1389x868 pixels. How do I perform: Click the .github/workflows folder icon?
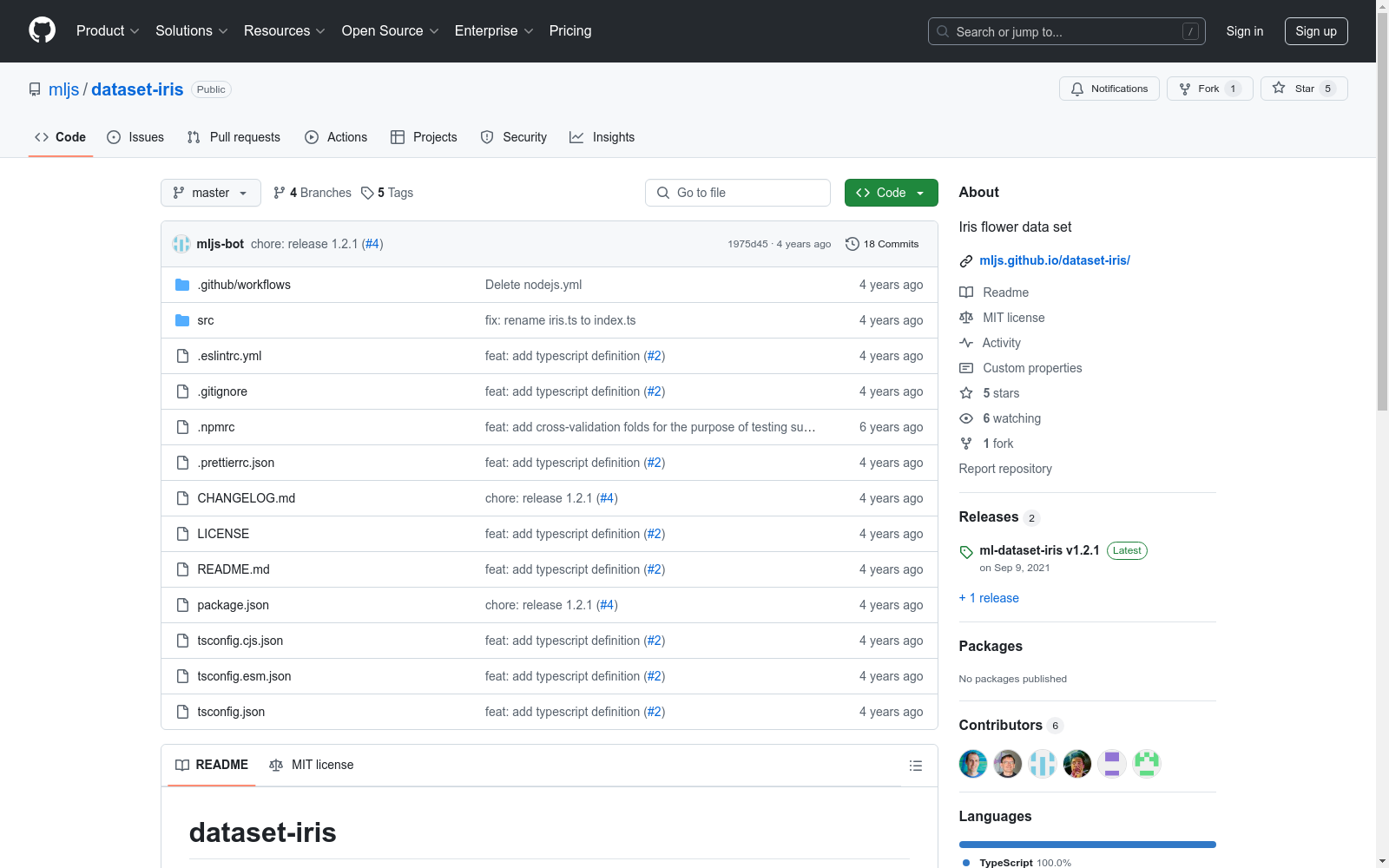tap(182, 285)
